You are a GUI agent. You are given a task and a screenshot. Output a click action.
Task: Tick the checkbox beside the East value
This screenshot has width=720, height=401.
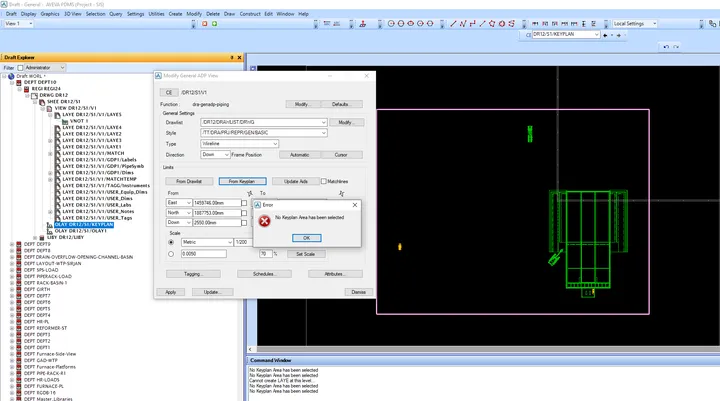(244, 203)
